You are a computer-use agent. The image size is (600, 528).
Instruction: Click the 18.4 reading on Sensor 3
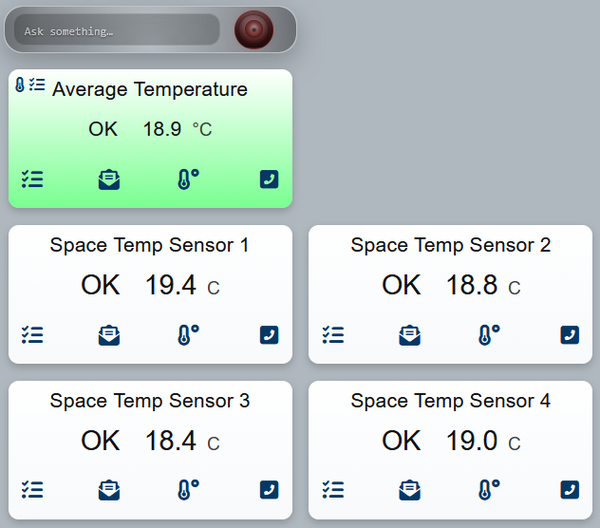[171, 440]
